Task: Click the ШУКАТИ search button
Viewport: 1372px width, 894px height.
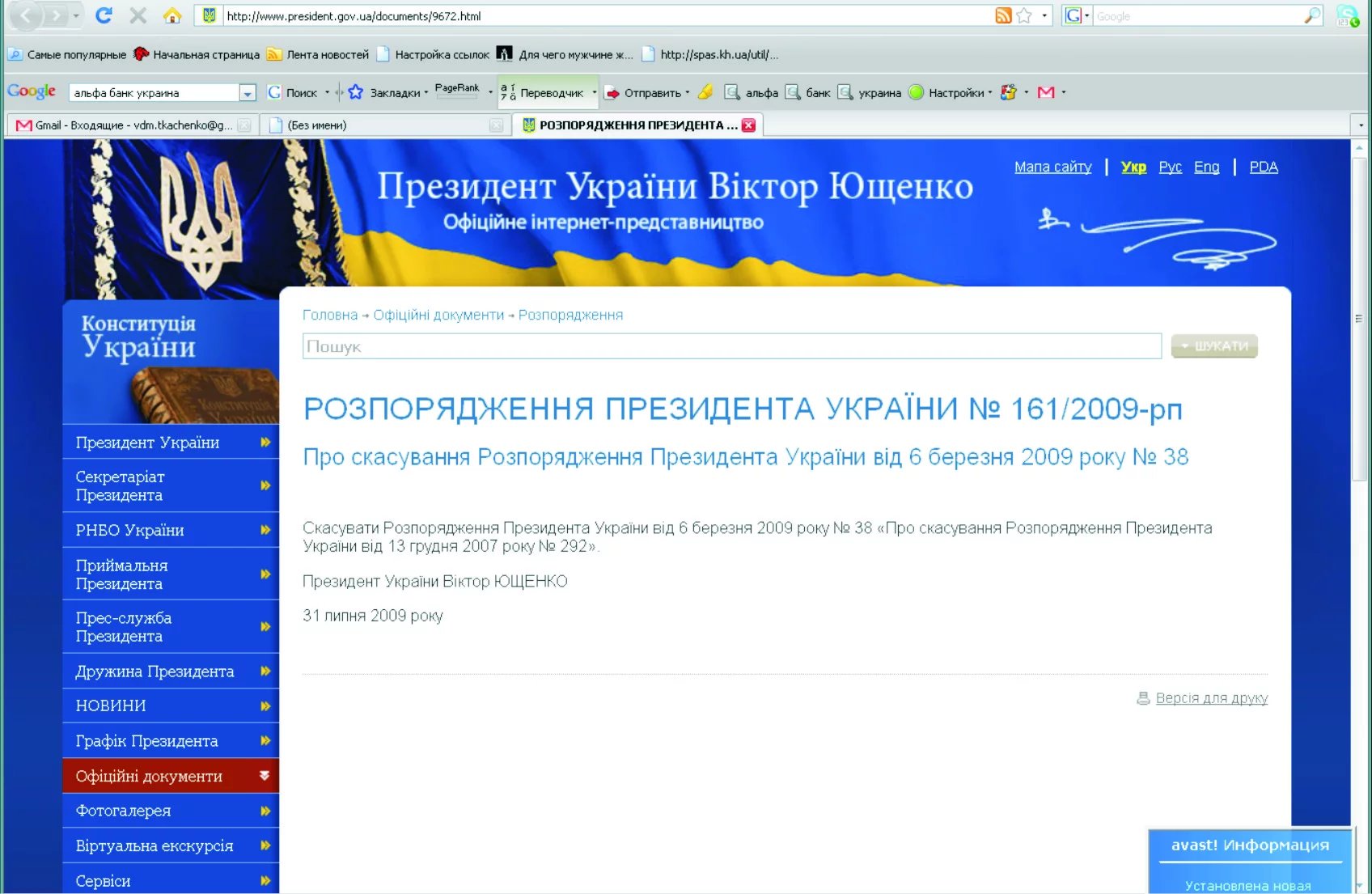Action: click(1214, 346)
